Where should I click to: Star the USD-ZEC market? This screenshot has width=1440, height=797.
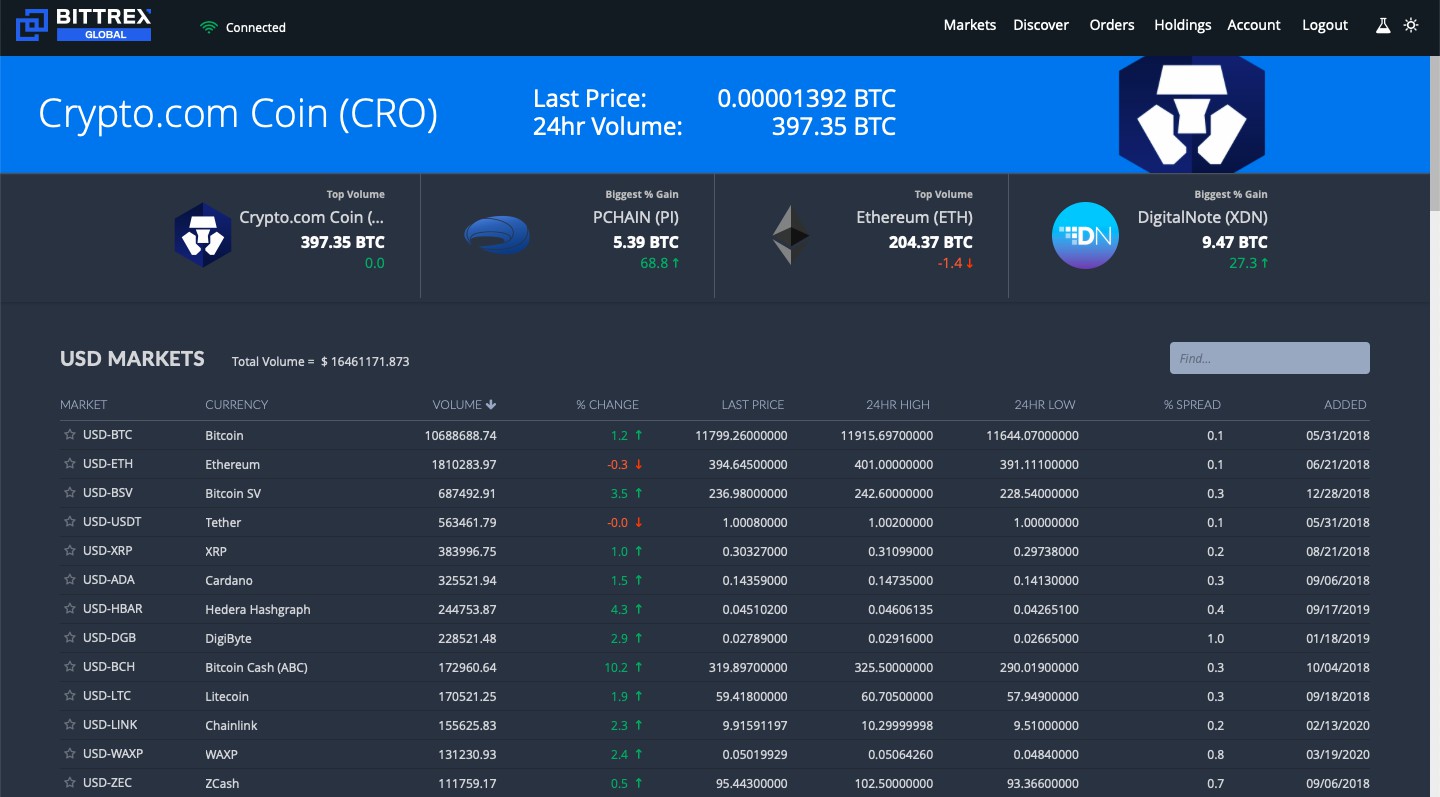(70, 783)
